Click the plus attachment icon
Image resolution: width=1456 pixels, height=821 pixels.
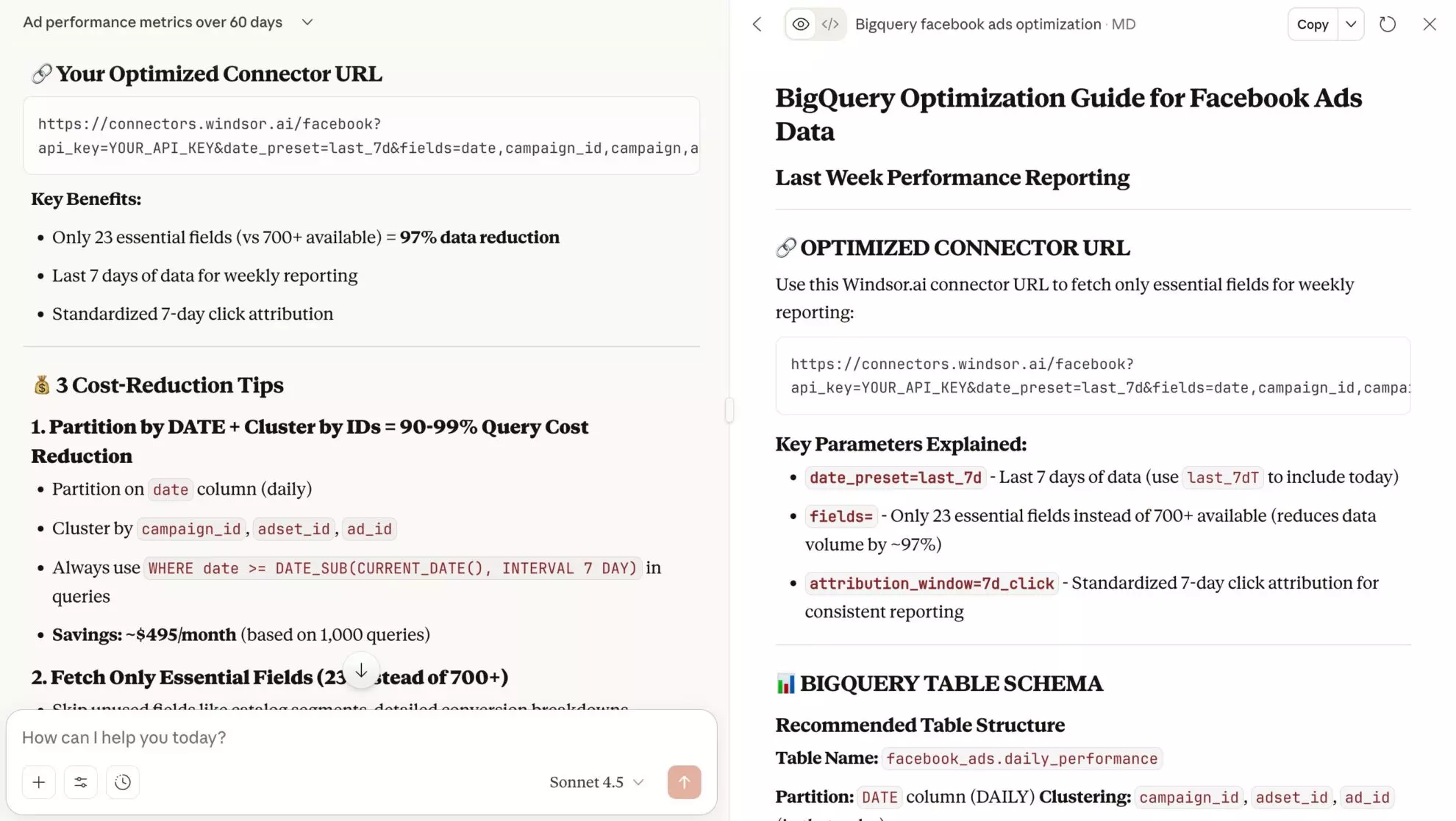click(x=39, y=782)
